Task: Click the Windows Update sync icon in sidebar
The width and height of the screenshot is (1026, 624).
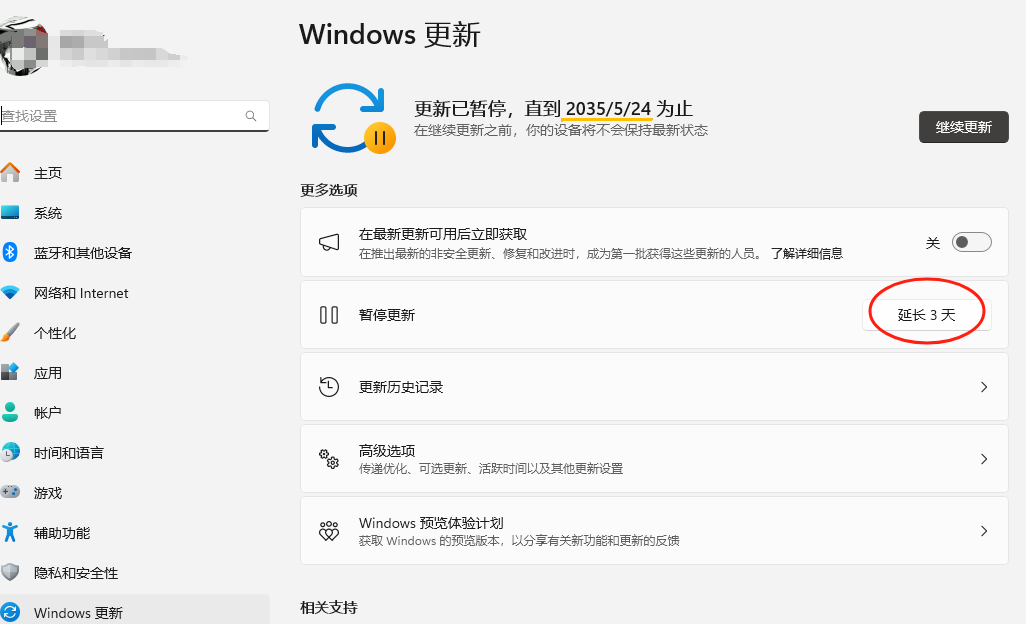Action: coord(10,612)
